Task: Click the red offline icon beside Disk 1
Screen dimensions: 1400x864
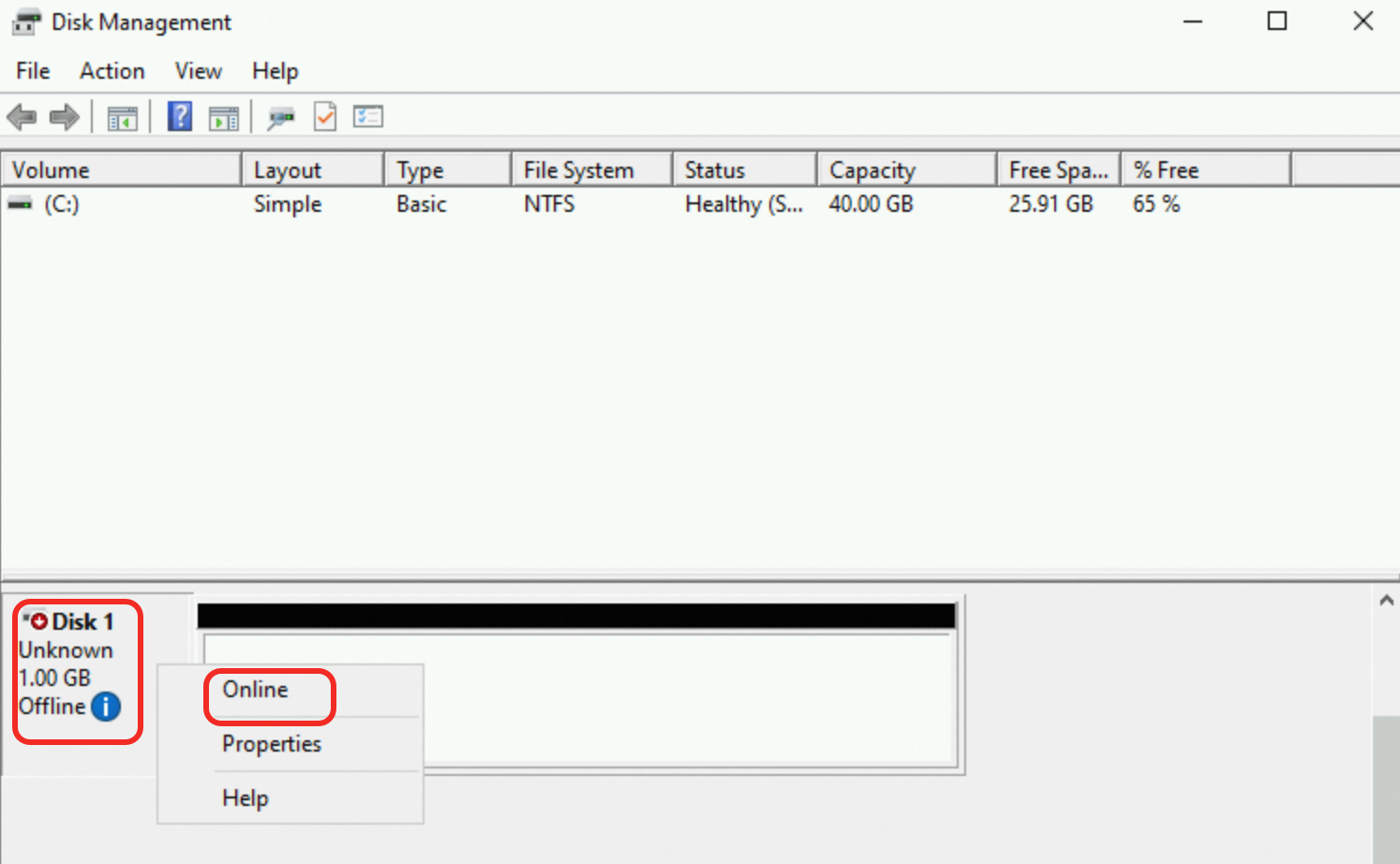Action: point(38,621)
